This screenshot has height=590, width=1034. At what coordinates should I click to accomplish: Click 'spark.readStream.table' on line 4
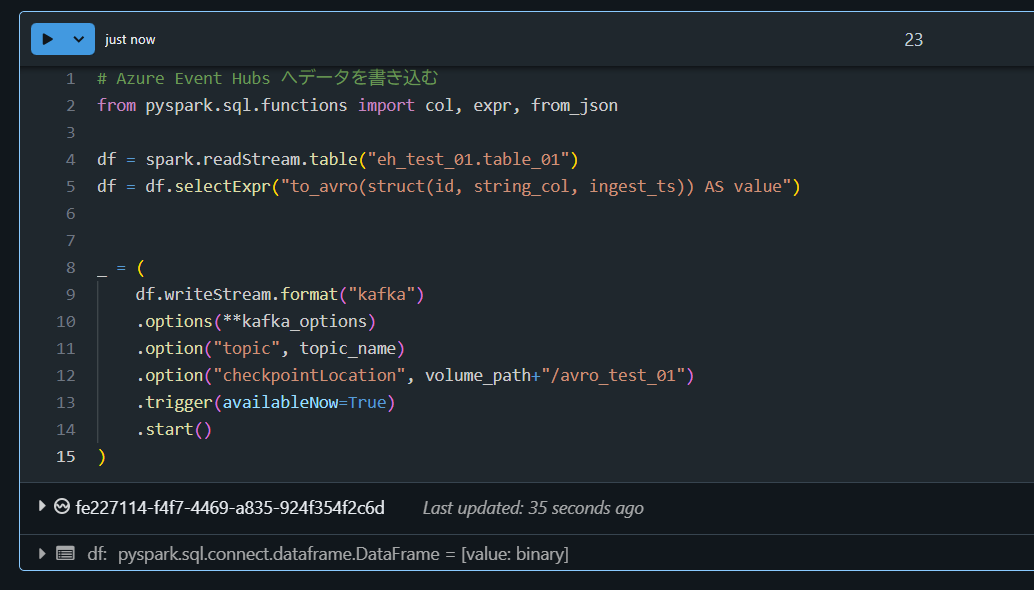click(x=251, y=160)
